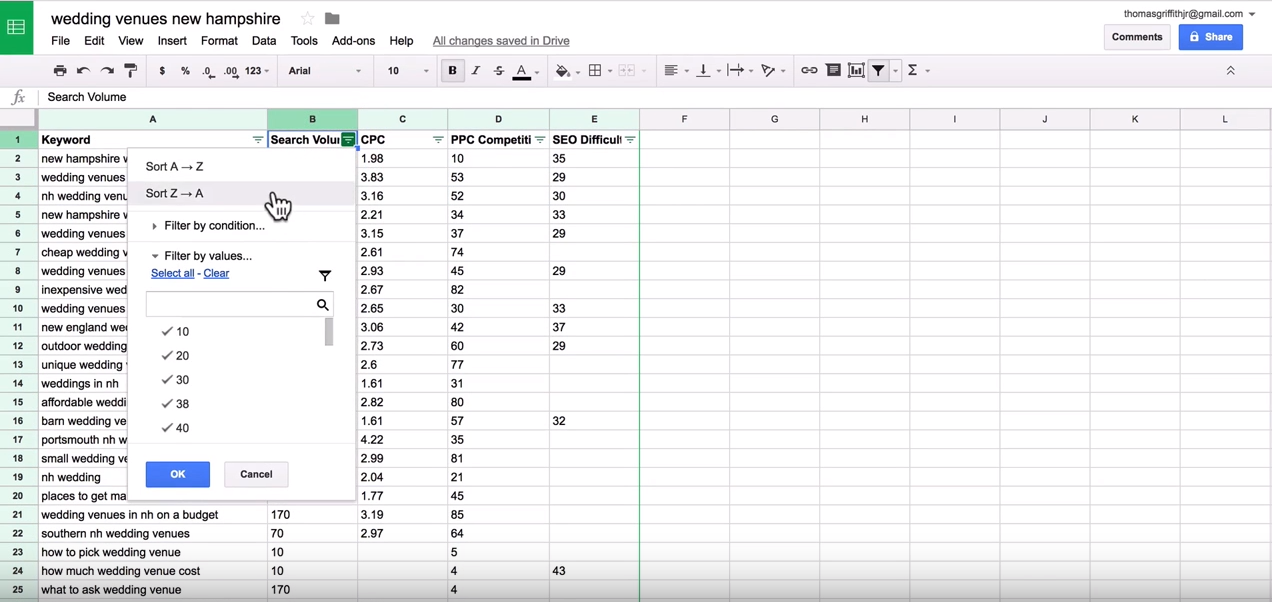
Task: Toggle bold formatting
Action: tap(452, 71)
